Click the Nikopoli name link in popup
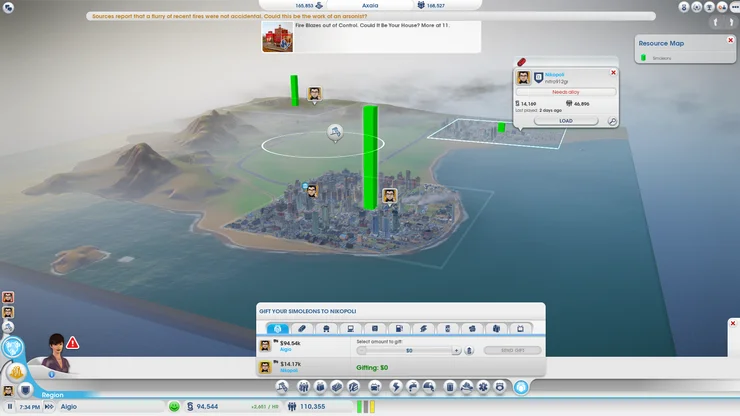Screen dimensions: 740x416 click(x=555, y=75)
